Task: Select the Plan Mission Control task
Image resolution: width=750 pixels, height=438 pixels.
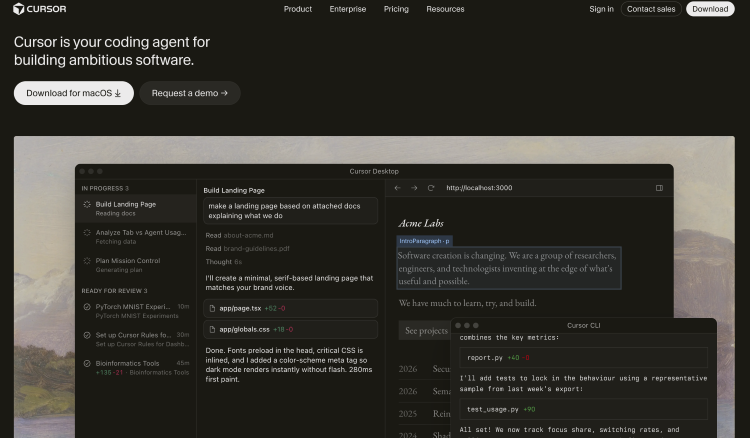Action: [136, 265]
